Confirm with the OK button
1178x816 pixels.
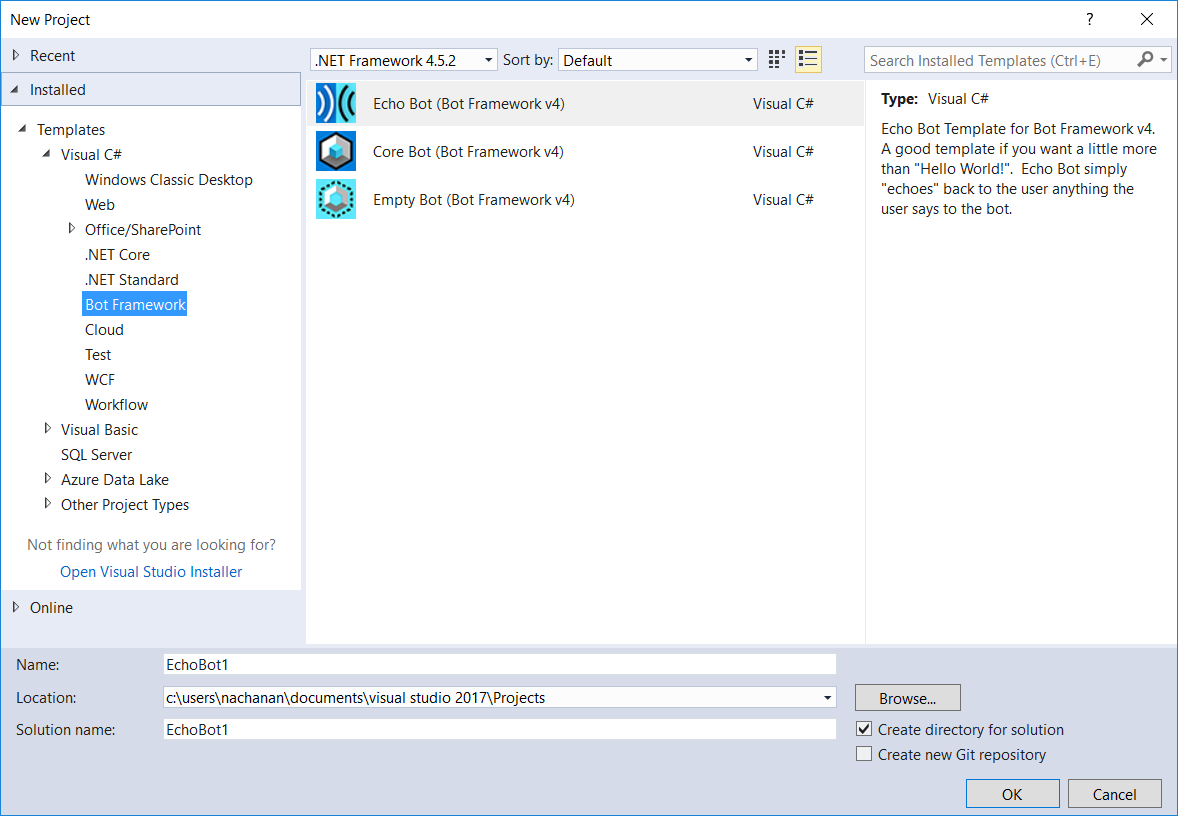[x=1012, y=794]
